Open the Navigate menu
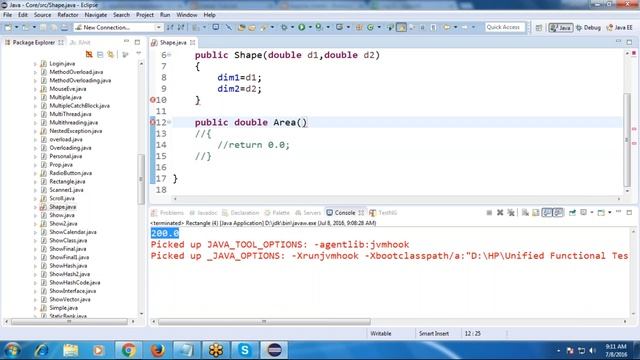This screenshot has height=360, width=640. [96, 15]
